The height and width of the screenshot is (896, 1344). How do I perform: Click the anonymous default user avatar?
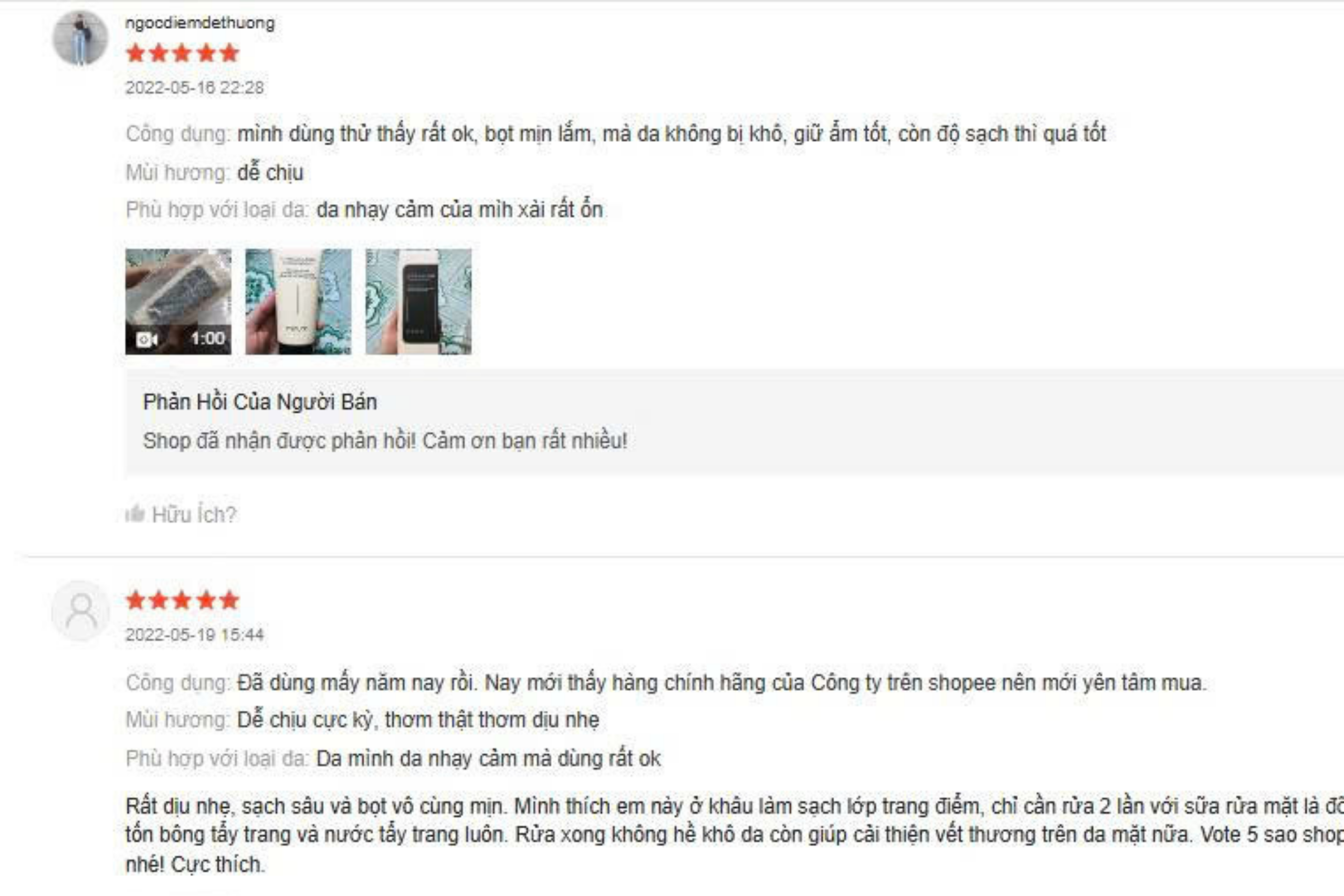click(x=80, y=611)
